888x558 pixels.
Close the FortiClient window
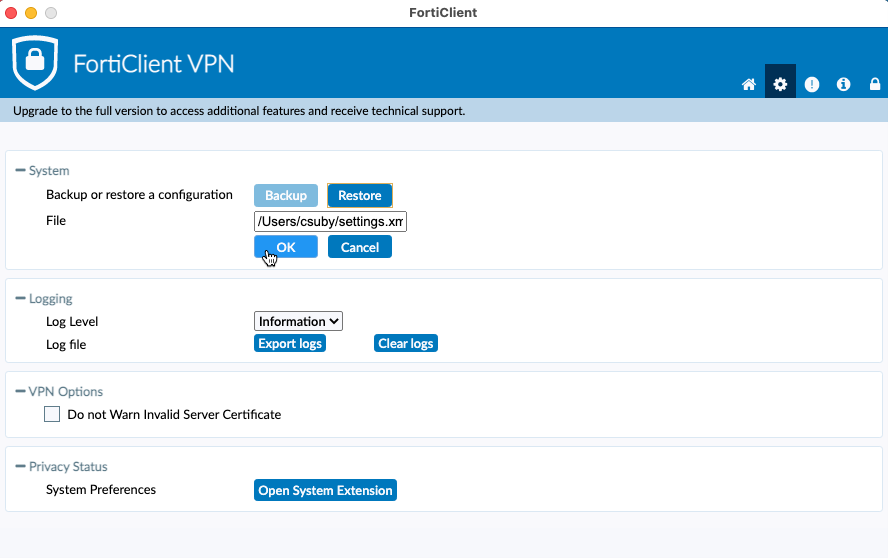[11, 12]
